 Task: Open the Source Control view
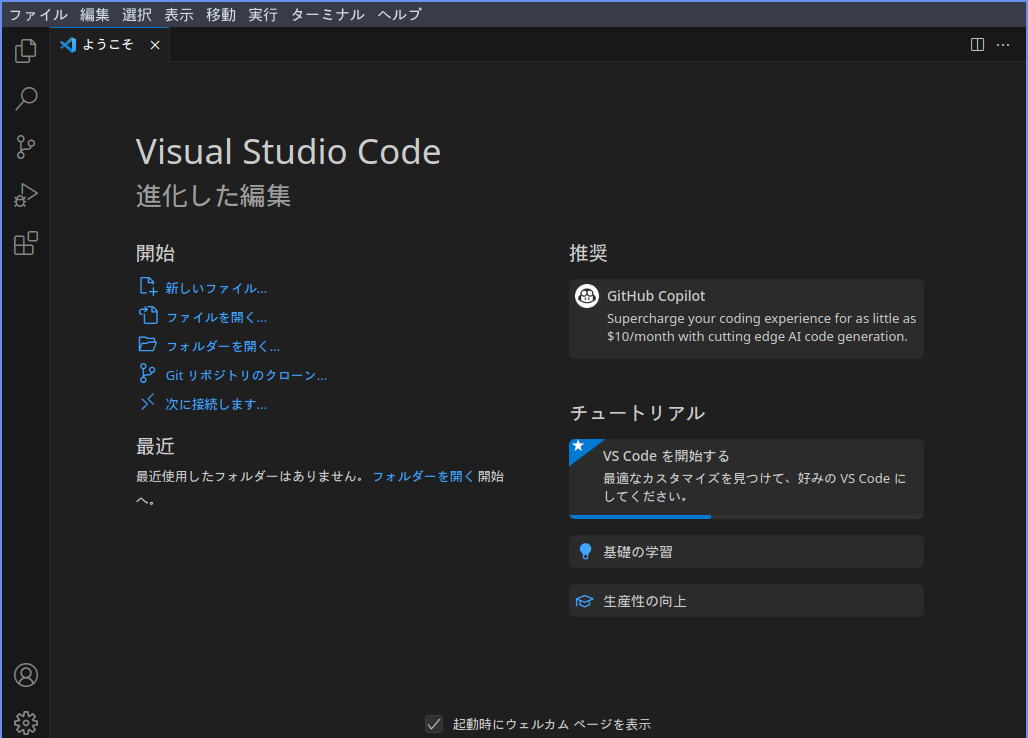click(x=26, y=147)
